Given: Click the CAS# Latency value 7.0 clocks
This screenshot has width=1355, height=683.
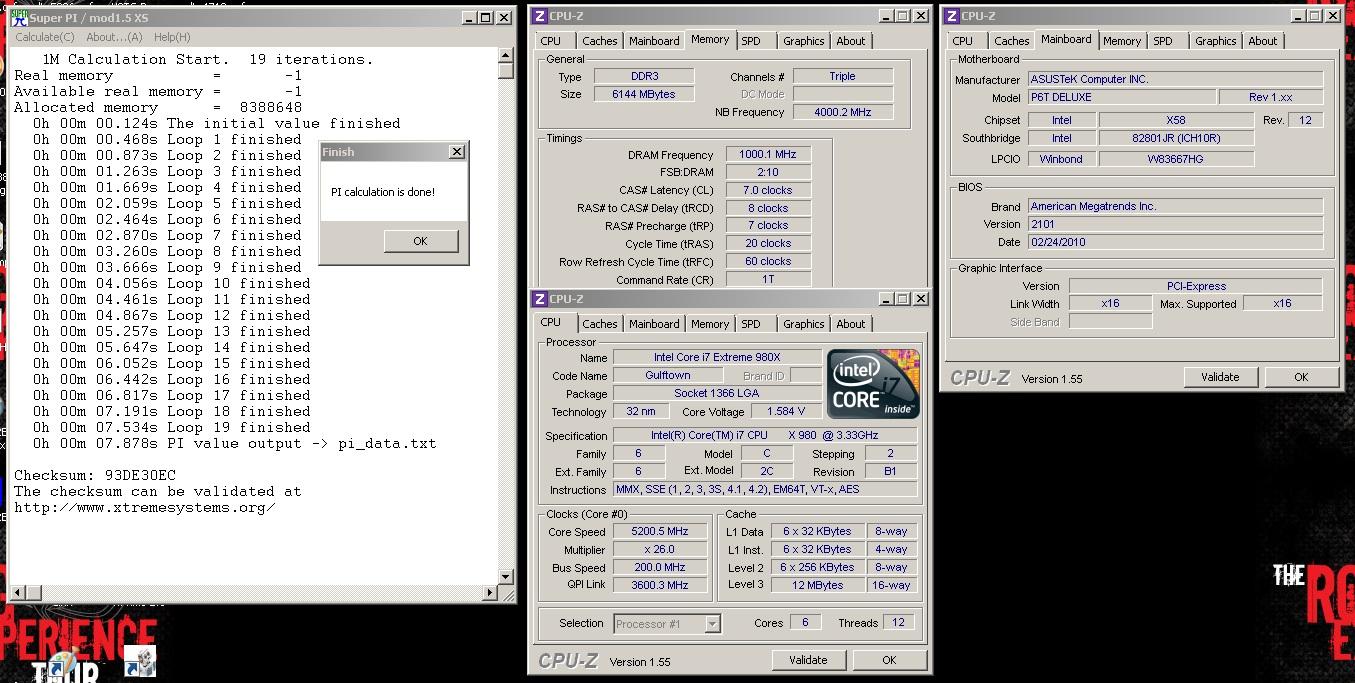Looking at the screenshot, I should coord(769,190).
